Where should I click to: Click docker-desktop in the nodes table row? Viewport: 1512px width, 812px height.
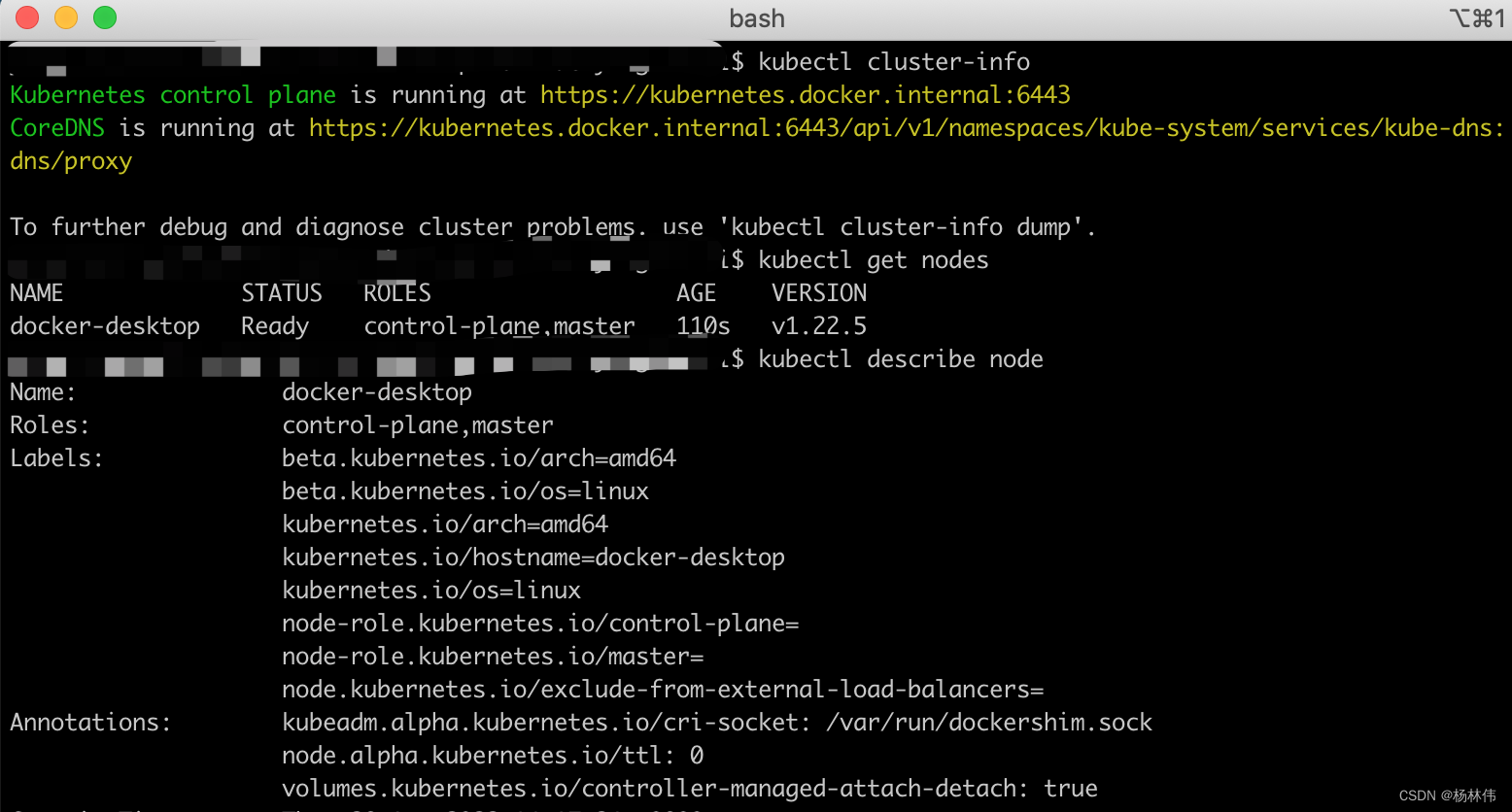(105, 326)
